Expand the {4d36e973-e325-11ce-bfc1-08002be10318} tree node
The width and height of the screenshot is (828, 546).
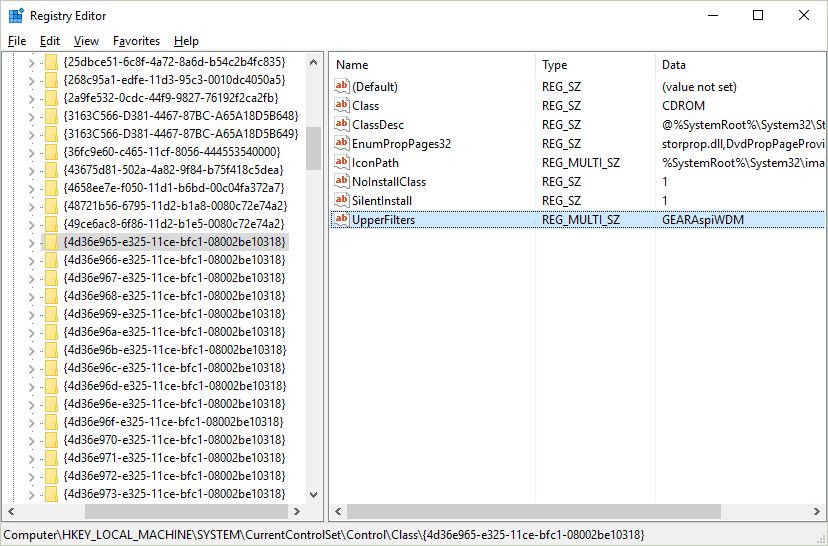pos(31,494)
